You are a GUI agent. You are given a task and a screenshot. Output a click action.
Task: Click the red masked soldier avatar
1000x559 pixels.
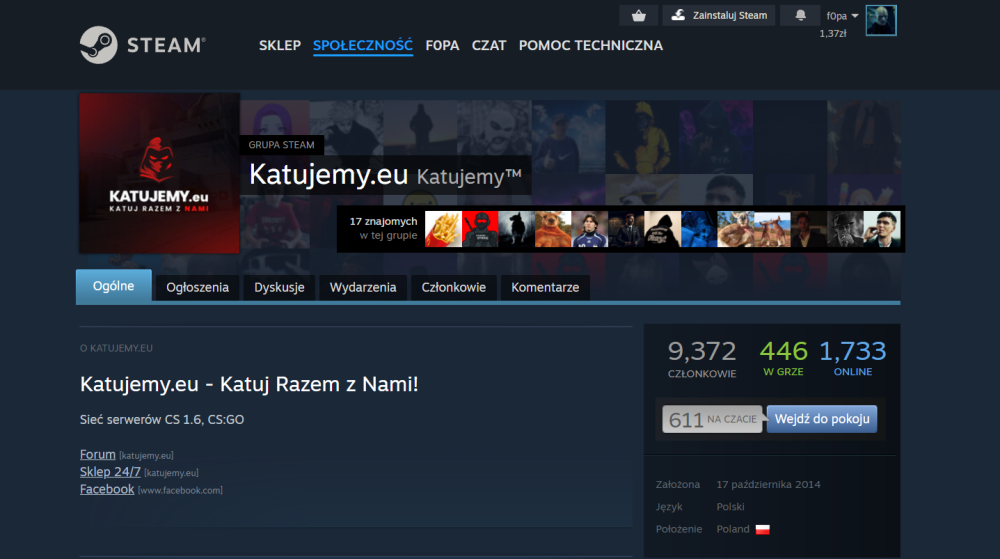pos(480,229)
